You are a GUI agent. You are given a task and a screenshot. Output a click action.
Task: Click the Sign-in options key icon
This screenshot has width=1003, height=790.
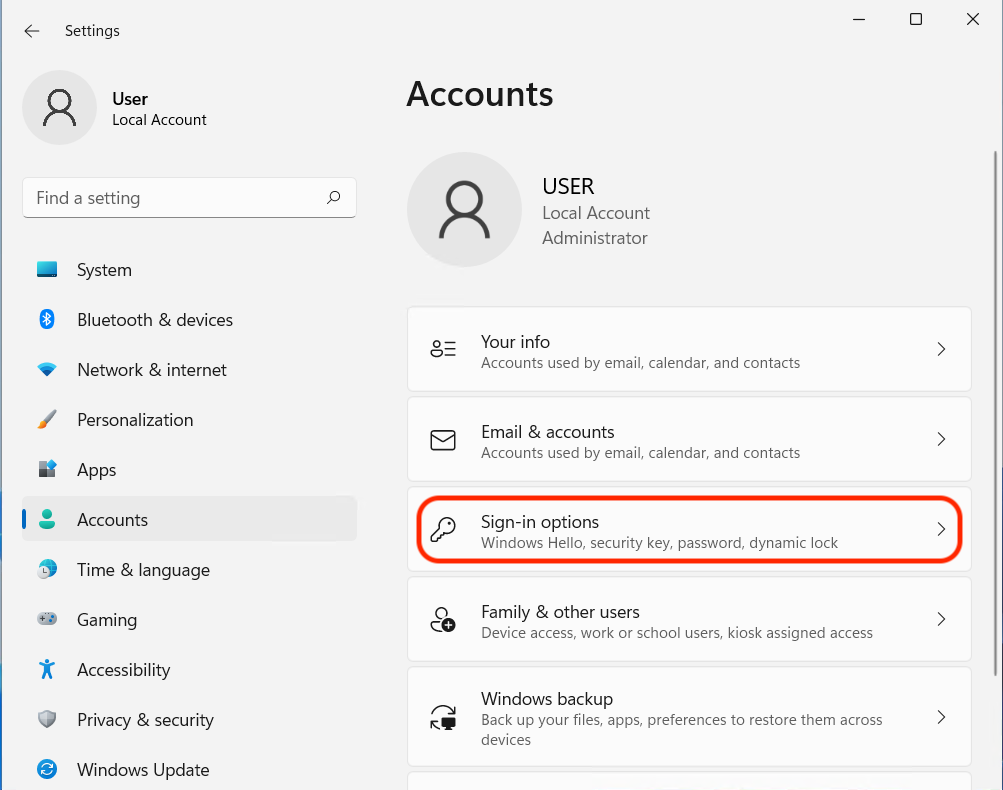pyautogui.click(x=442, y=530)
